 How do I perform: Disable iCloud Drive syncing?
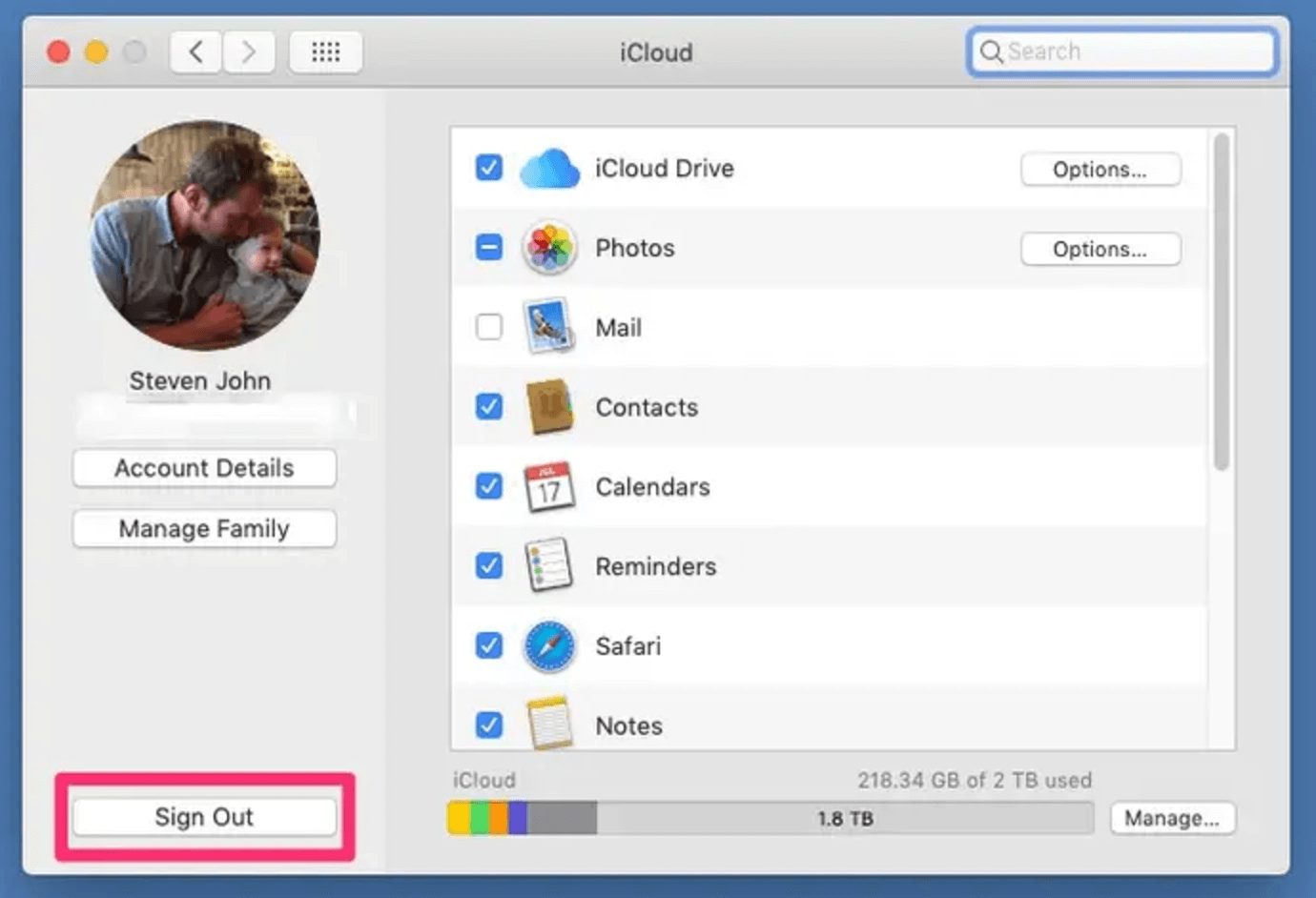(488, 168)
